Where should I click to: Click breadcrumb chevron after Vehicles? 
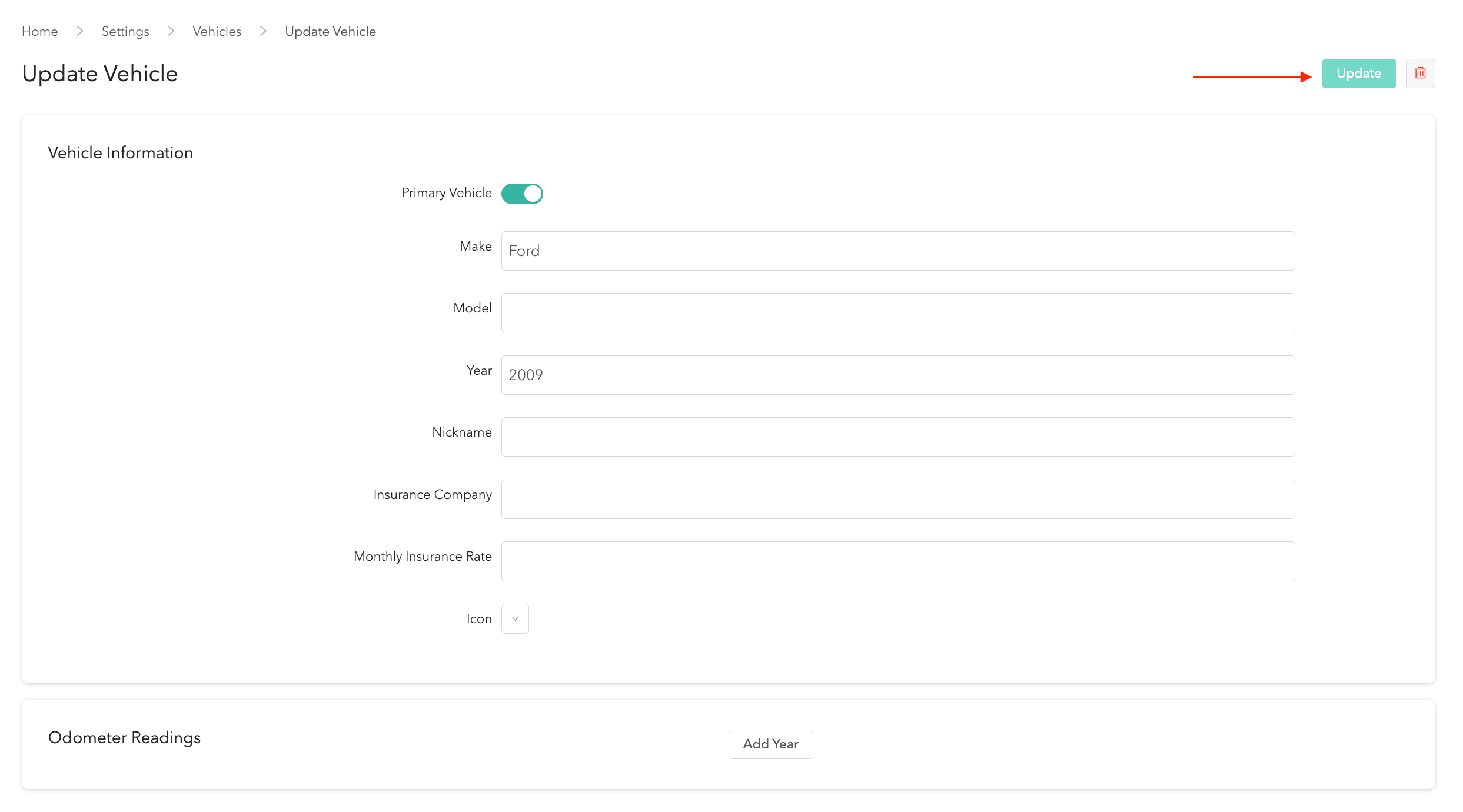[263, 31]
